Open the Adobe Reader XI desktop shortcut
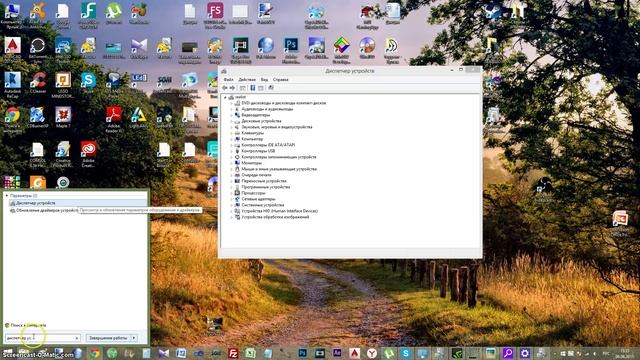640x360 pixels. 114,119
